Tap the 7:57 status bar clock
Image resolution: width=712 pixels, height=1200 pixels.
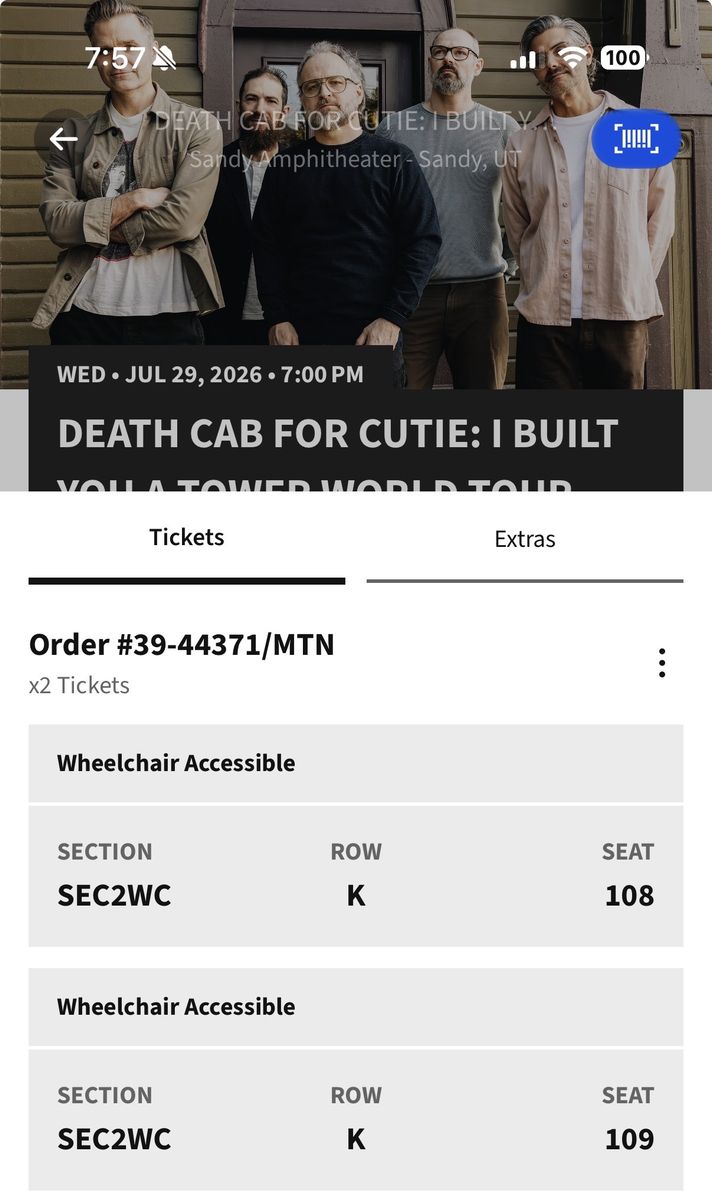[x=114, y=58]
